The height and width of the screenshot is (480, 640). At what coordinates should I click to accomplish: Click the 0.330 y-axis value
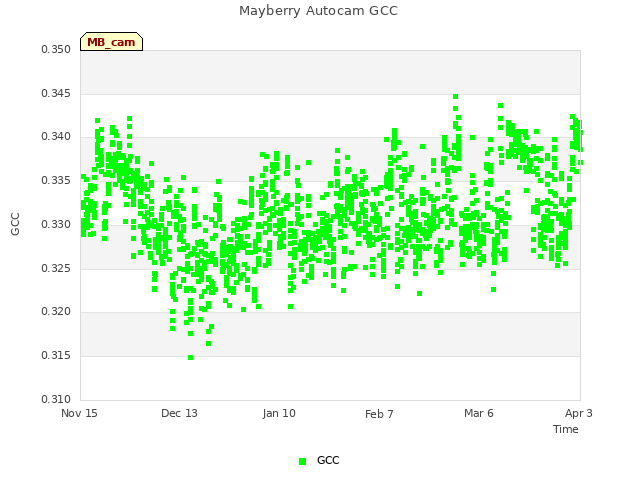[x=56, y=224]
